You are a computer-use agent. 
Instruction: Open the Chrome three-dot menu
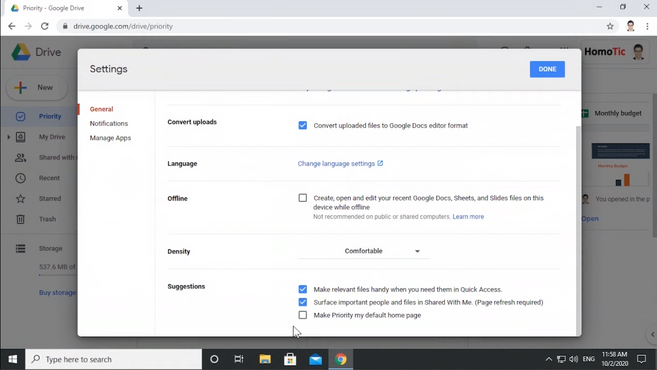647,26
